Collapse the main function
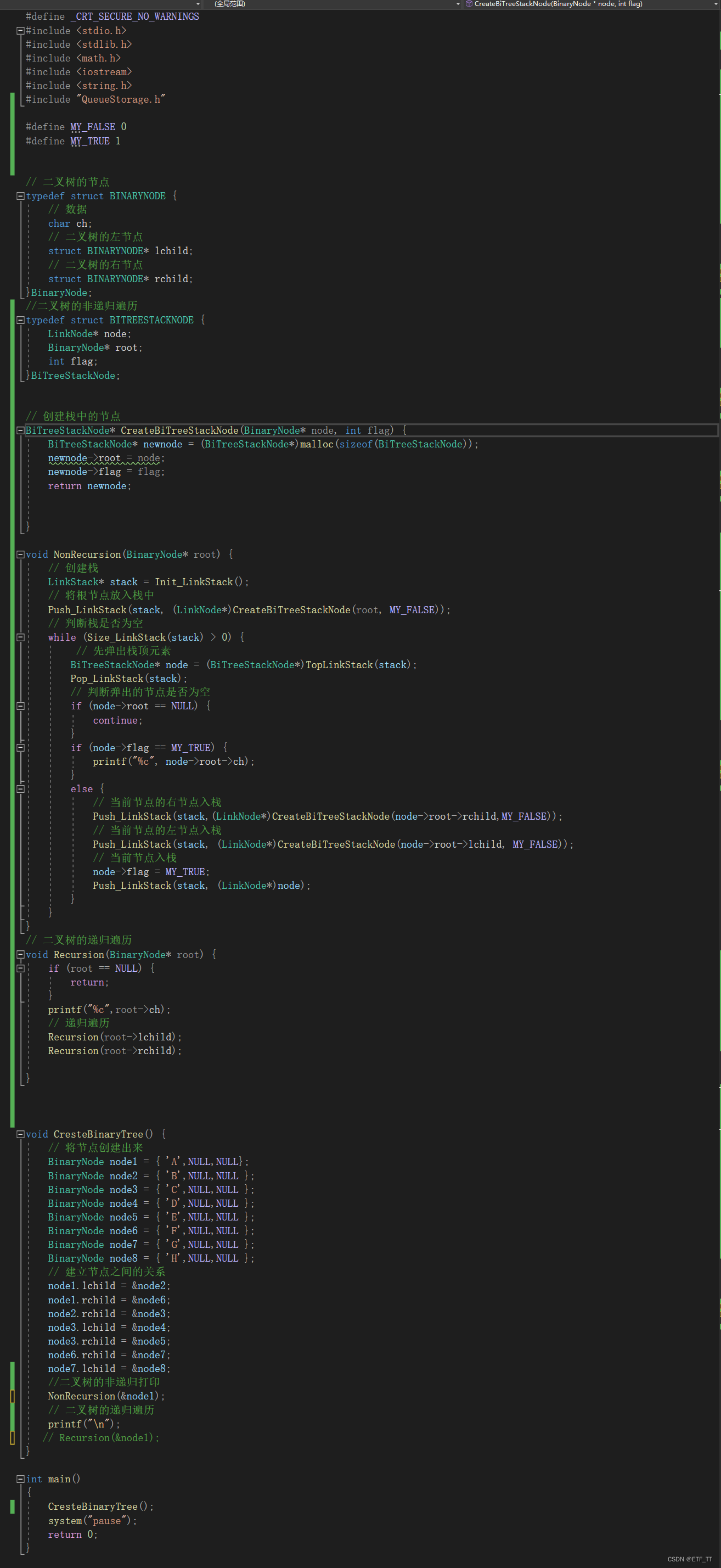This screenshot has height=1568, width=721. coord(20,1479)
